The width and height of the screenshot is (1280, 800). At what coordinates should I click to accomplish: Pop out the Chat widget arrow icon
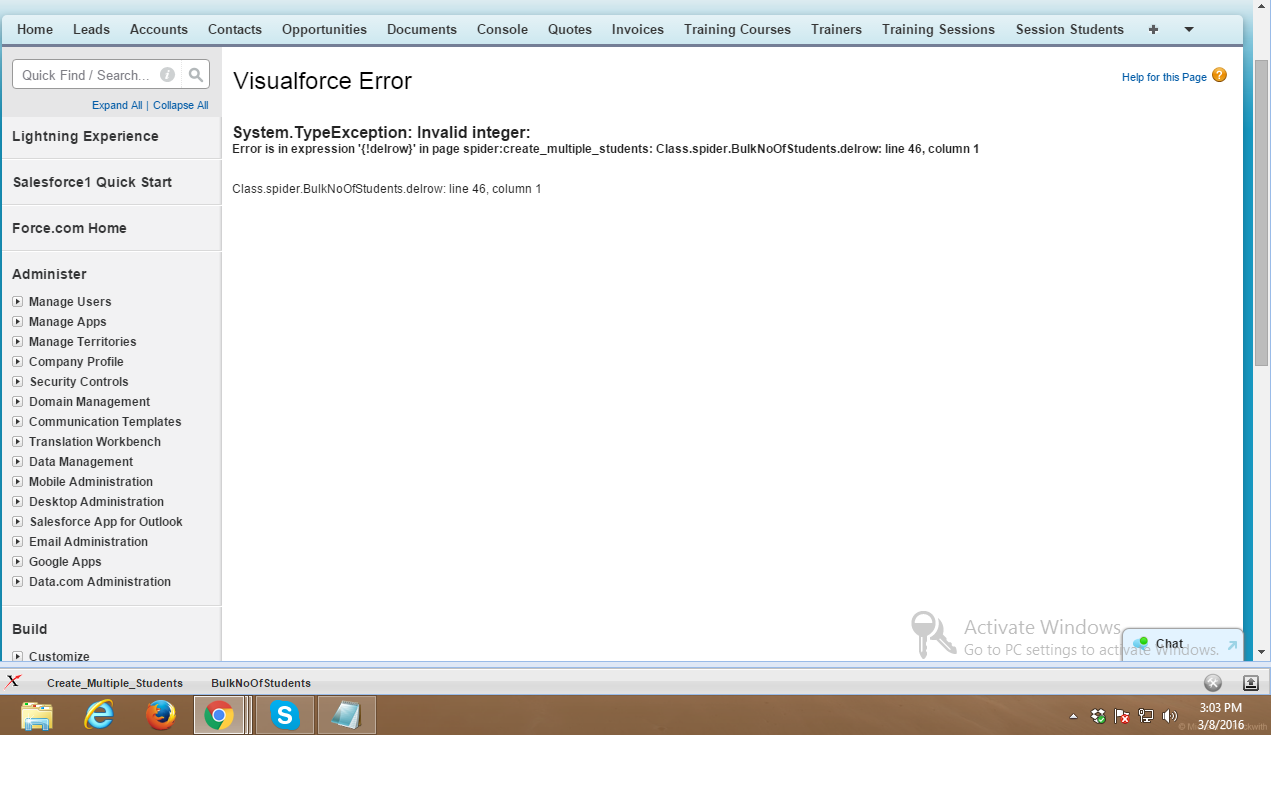point(1232,646)
